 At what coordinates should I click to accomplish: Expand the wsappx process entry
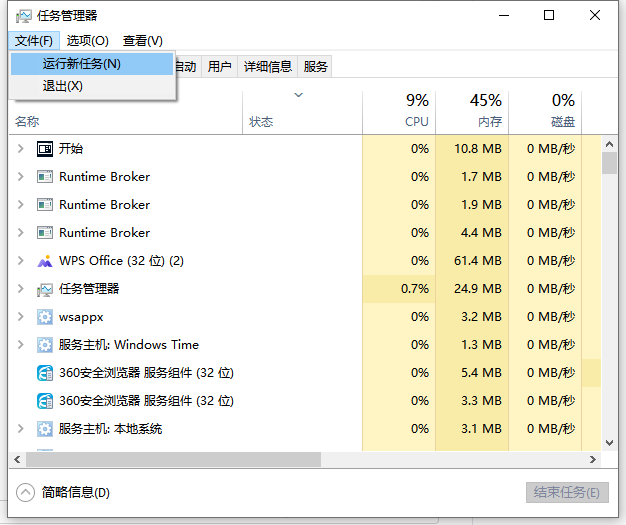point(21,317)
